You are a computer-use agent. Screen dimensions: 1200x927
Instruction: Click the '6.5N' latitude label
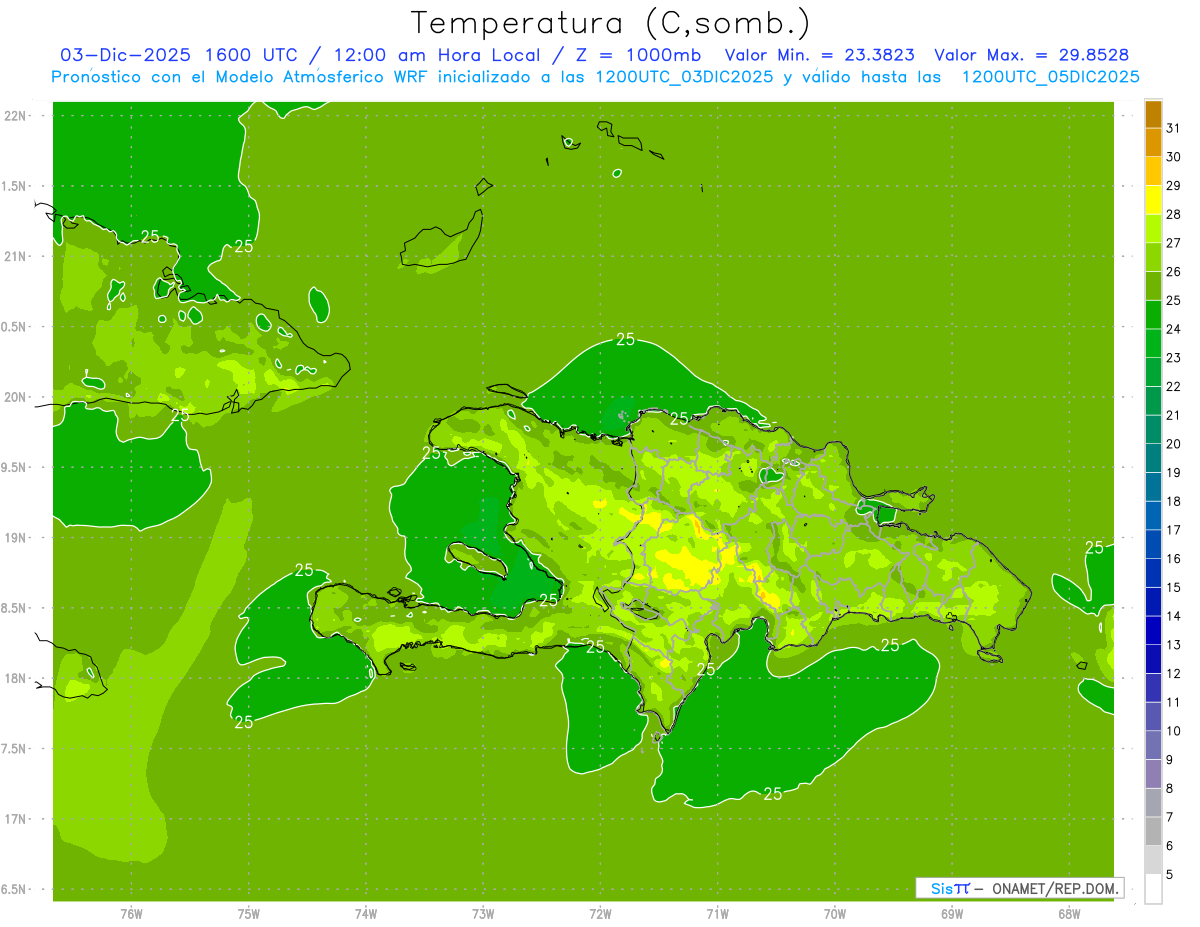point(15,889)
